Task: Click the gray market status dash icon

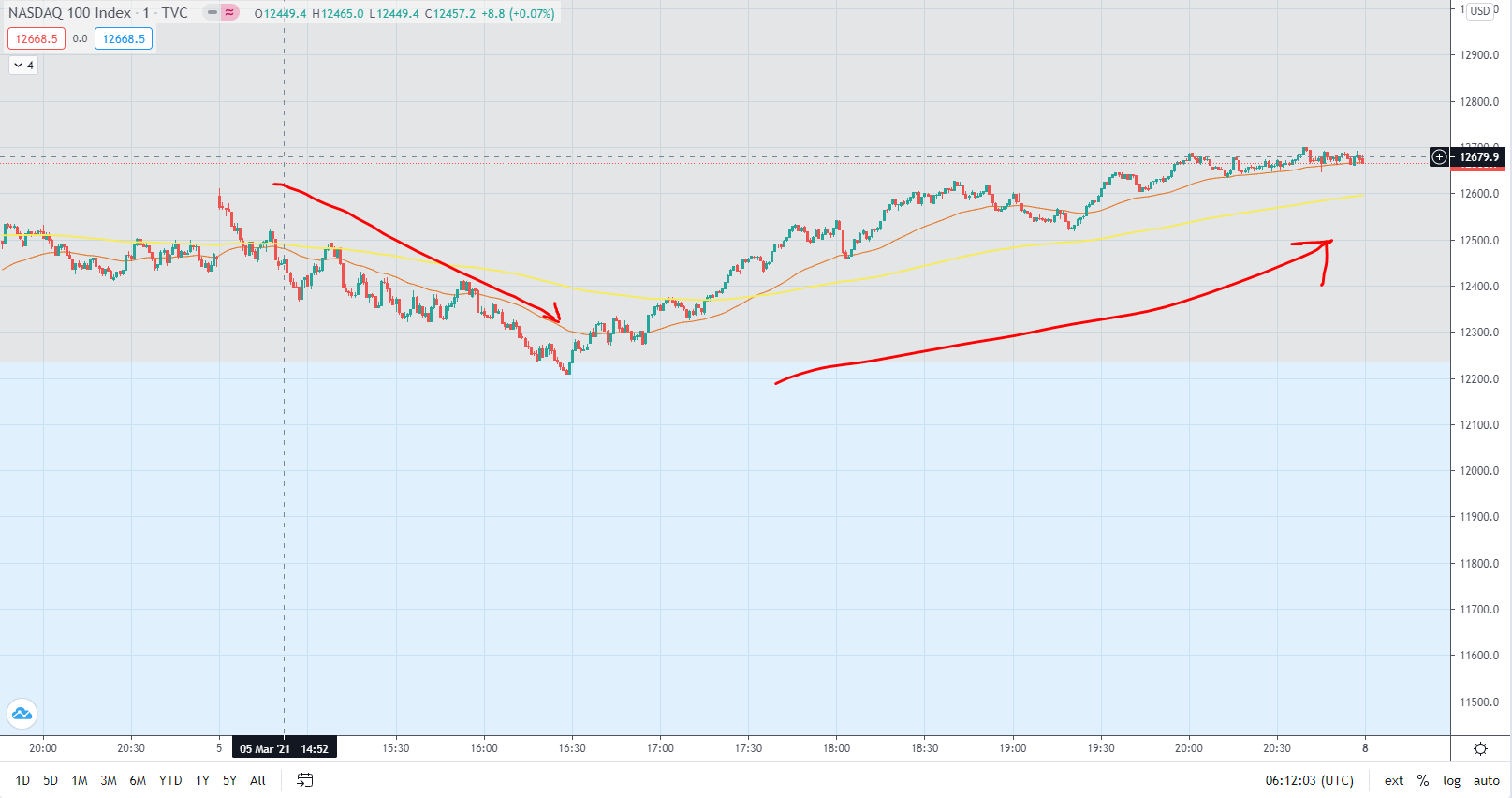Action: [213, 13]
